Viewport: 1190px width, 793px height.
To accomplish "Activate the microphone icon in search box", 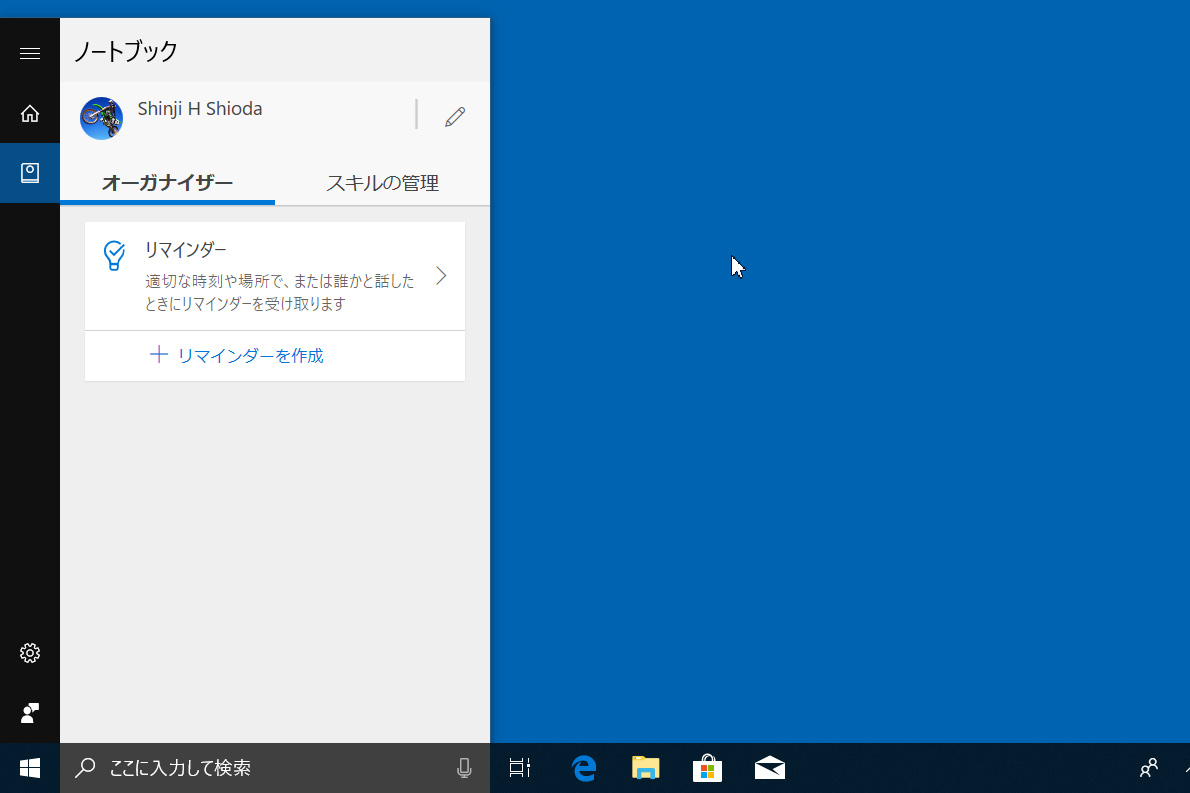I will pyautogui.click(x=464, y=768).
